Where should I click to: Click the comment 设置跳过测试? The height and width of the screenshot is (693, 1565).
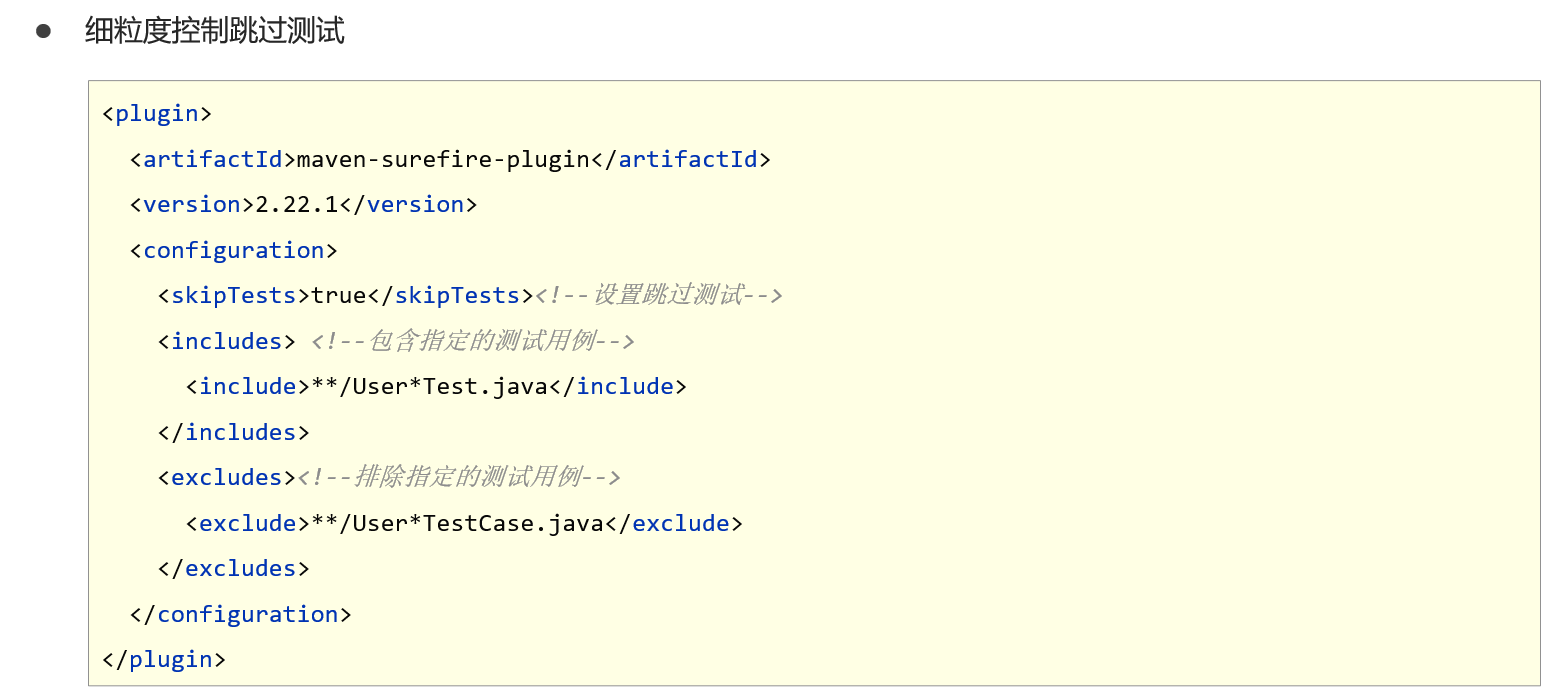click(658, 295)
